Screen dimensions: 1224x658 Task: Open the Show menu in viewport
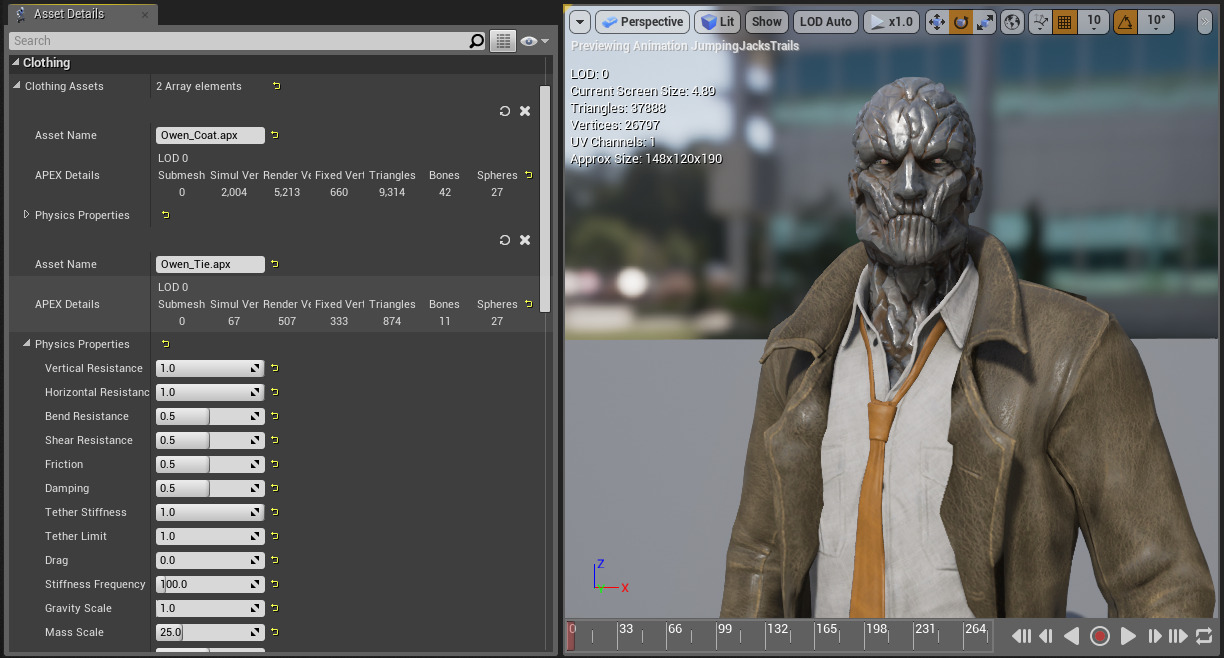tap(767, 22)
